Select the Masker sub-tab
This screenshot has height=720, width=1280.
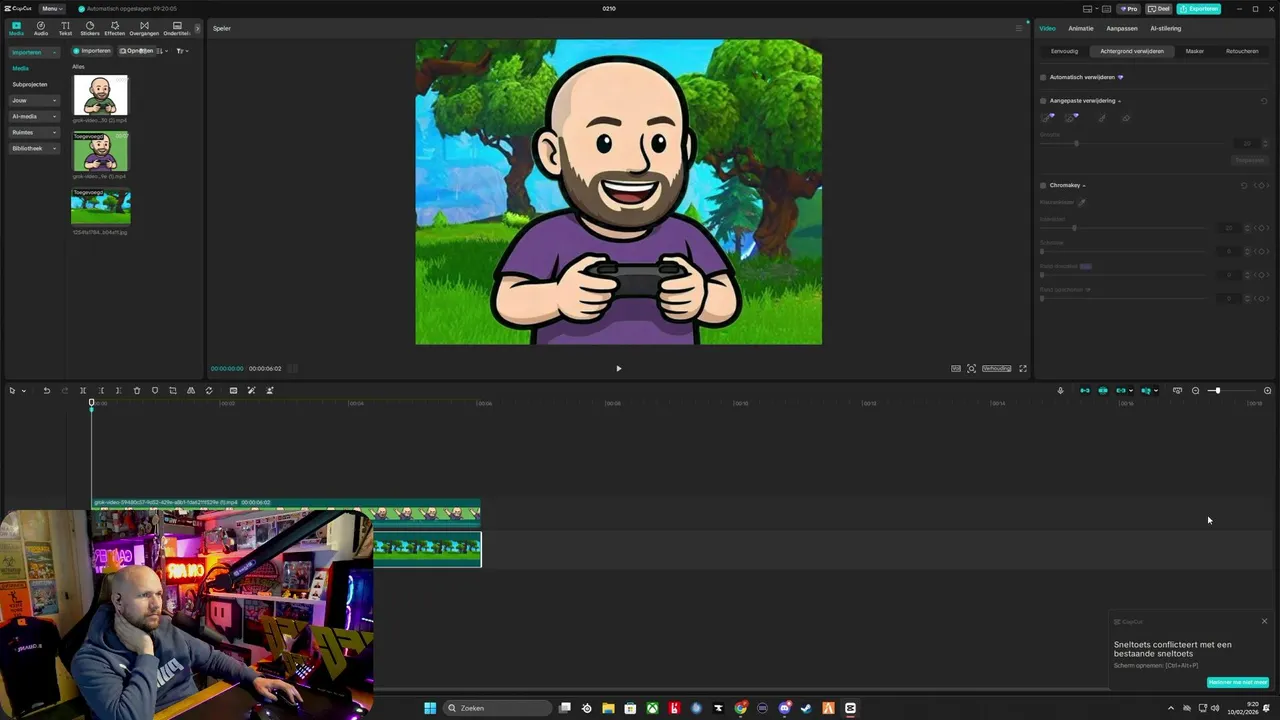[1195, 51]
